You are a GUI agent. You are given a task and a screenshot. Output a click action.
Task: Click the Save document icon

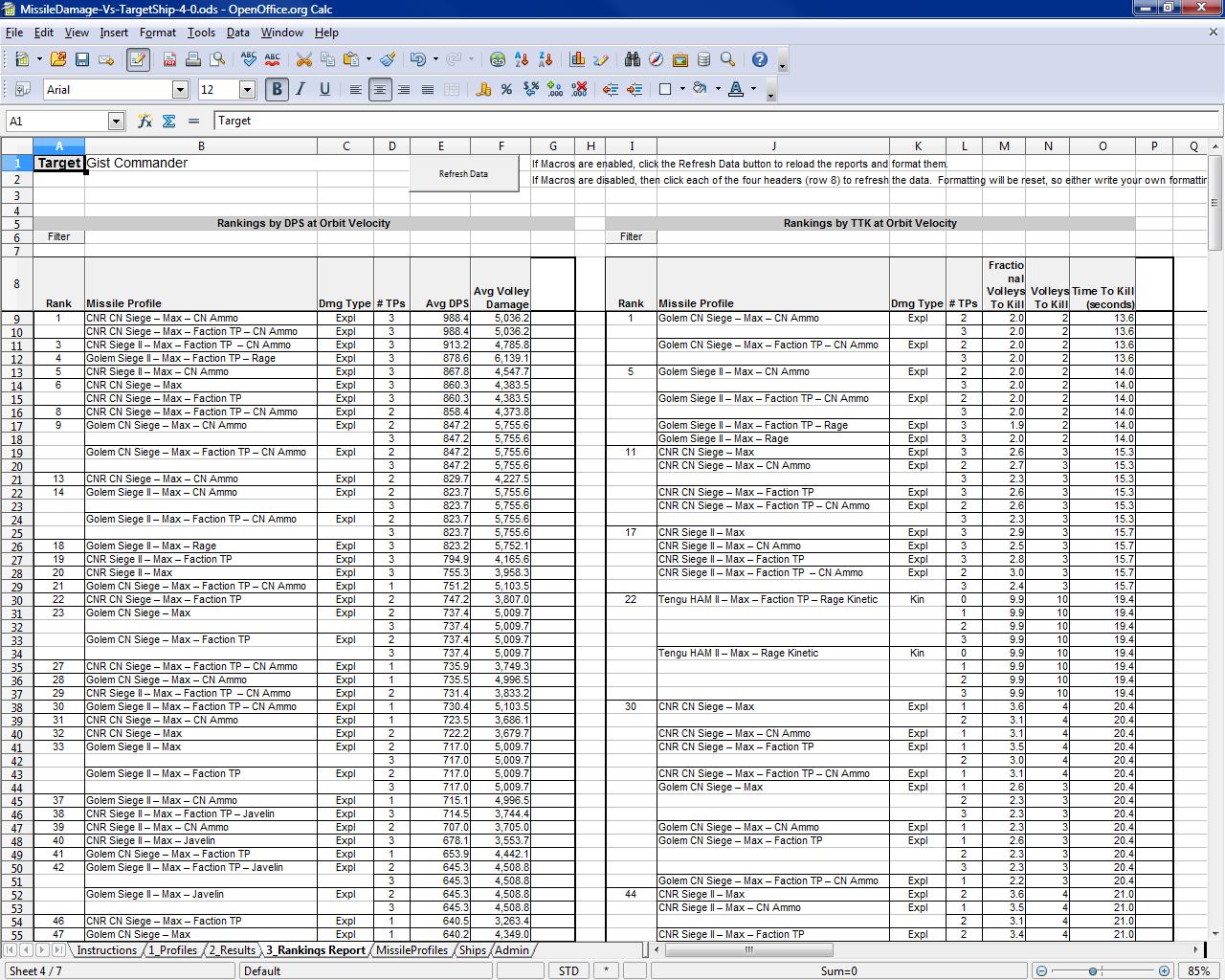click(x=82, y=59)
